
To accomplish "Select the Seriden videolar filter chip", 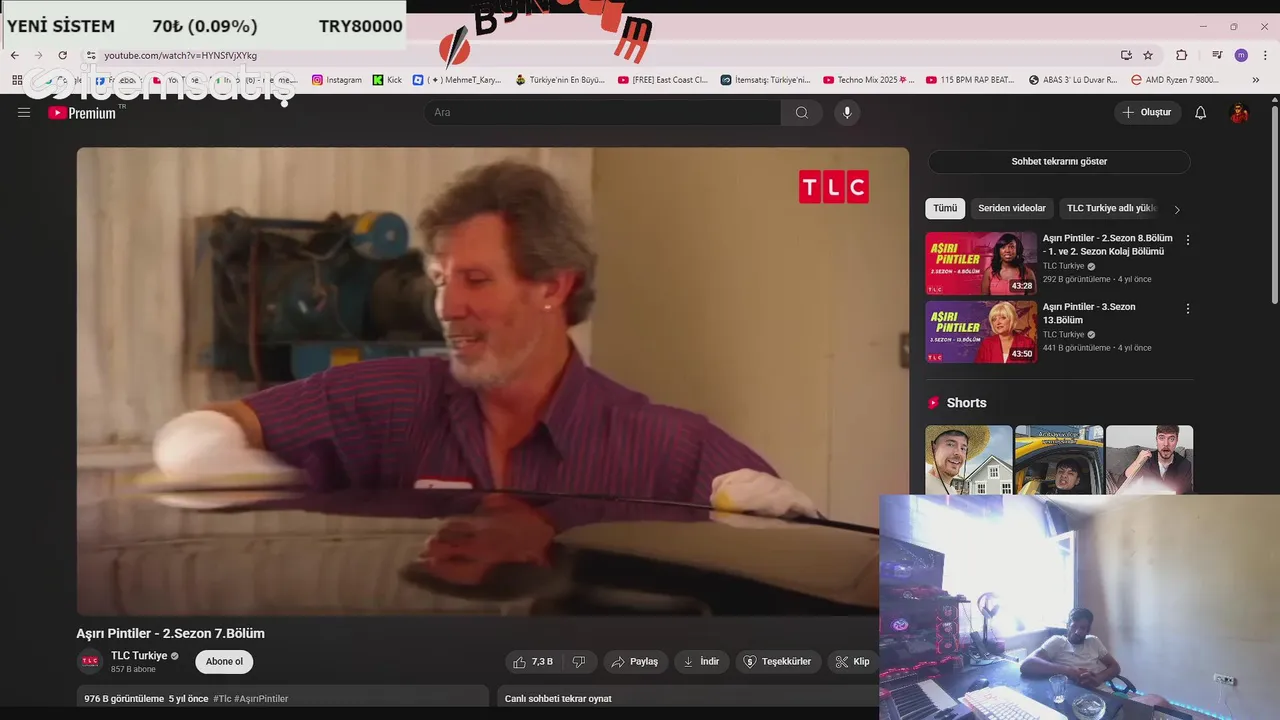I will (1012, 208).
